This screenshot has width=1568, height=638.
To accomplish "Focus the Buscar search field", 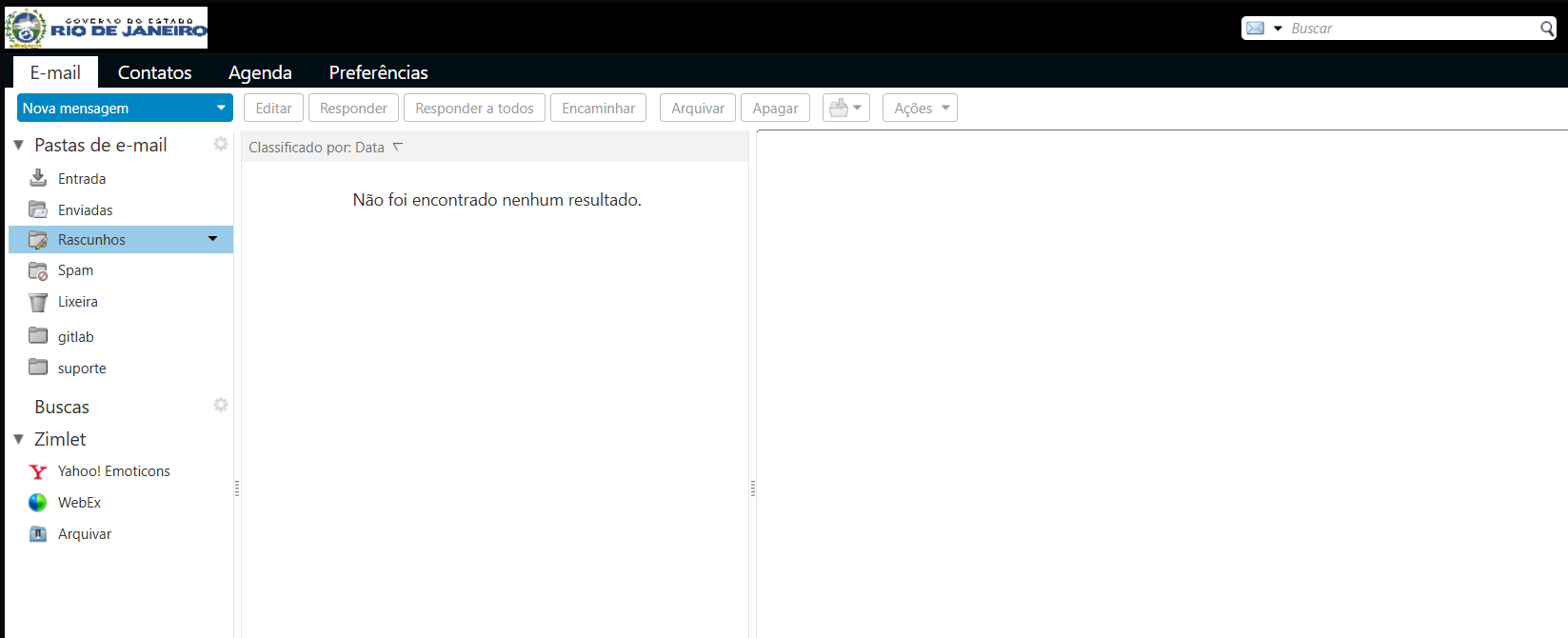I will coord(1411,29).
